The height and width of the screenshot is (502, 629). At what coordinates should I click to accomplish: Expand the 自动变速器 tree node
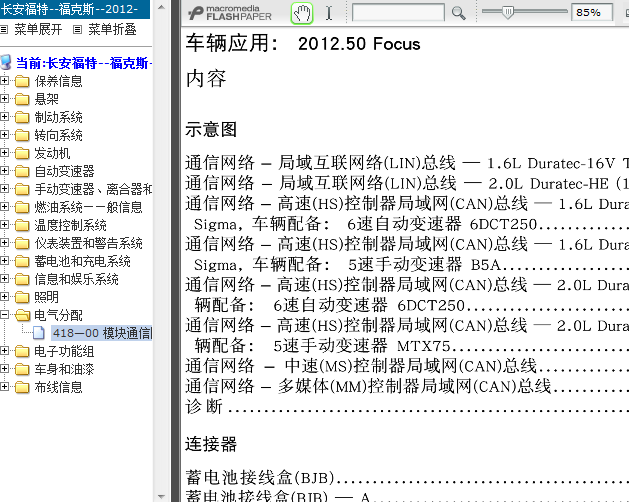(x=4, y=171)
